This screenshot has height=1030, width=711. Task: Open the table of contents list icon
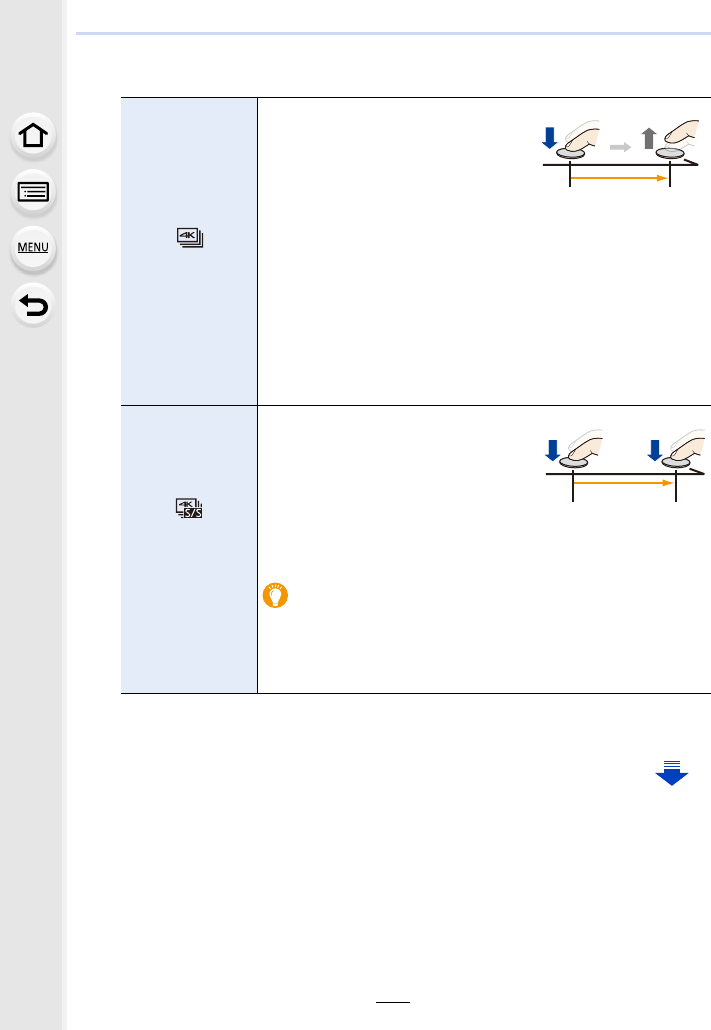[34, 192]
